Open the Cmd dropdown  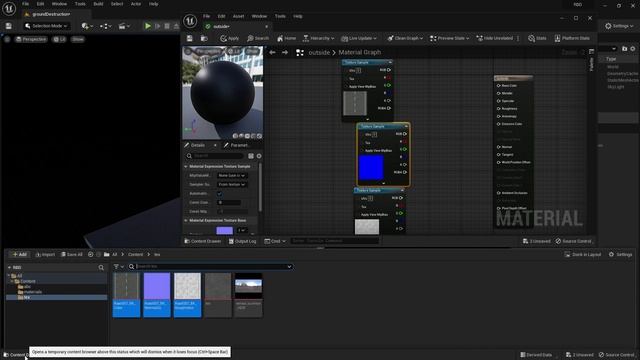pos(275,241)
